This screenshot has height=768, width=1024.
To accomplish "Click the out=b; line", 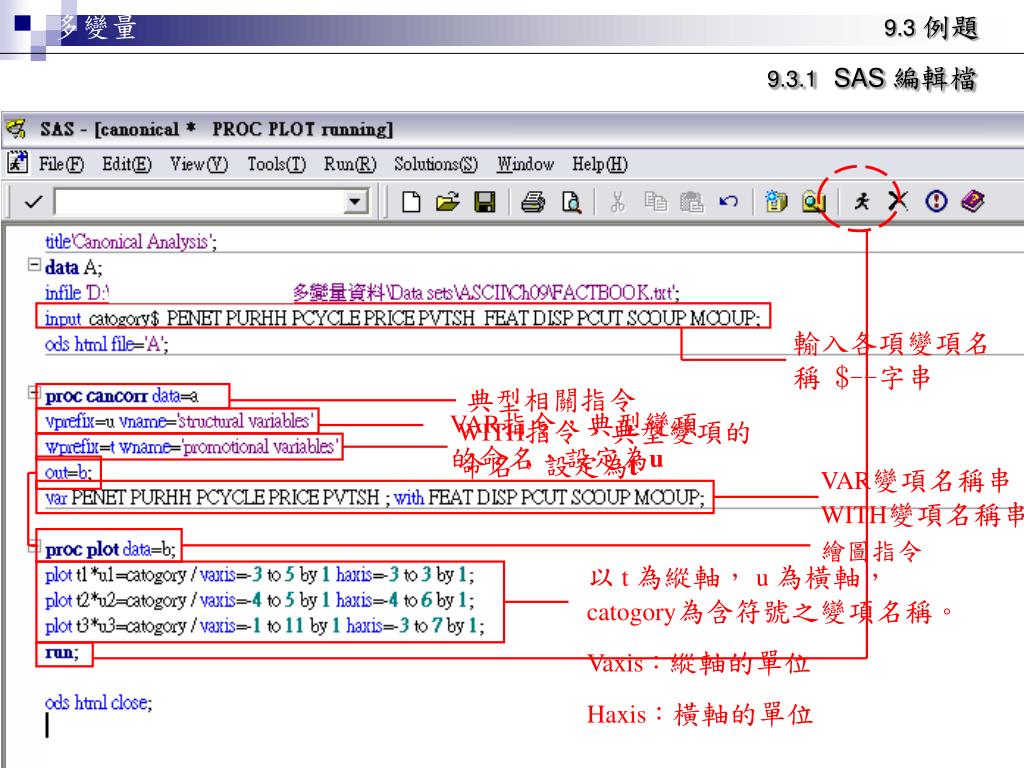I will [69, 472].
